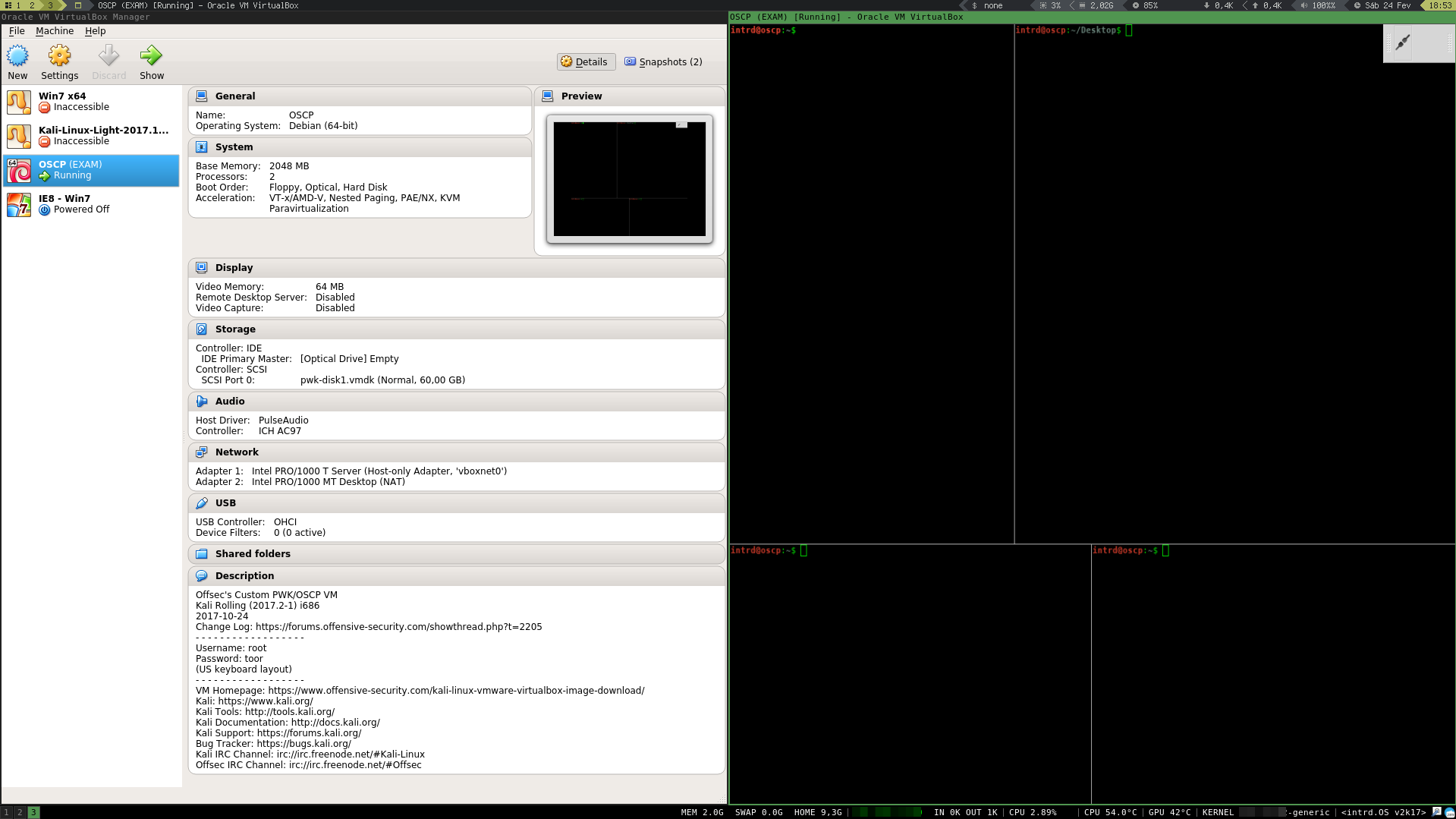Click the Display section icon
The width and height of the screenshot is (1456, 819).
point(202,268)
